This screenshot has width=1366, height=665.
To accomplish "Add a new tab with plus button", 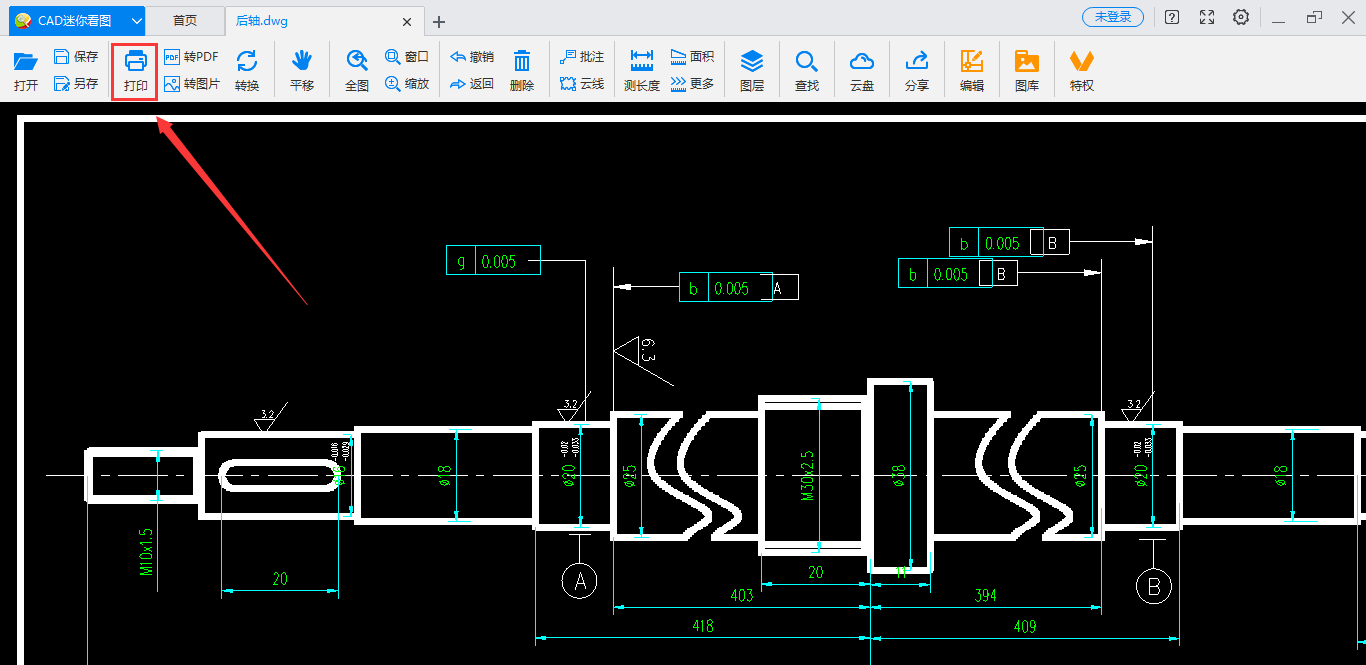I will 438,21.
